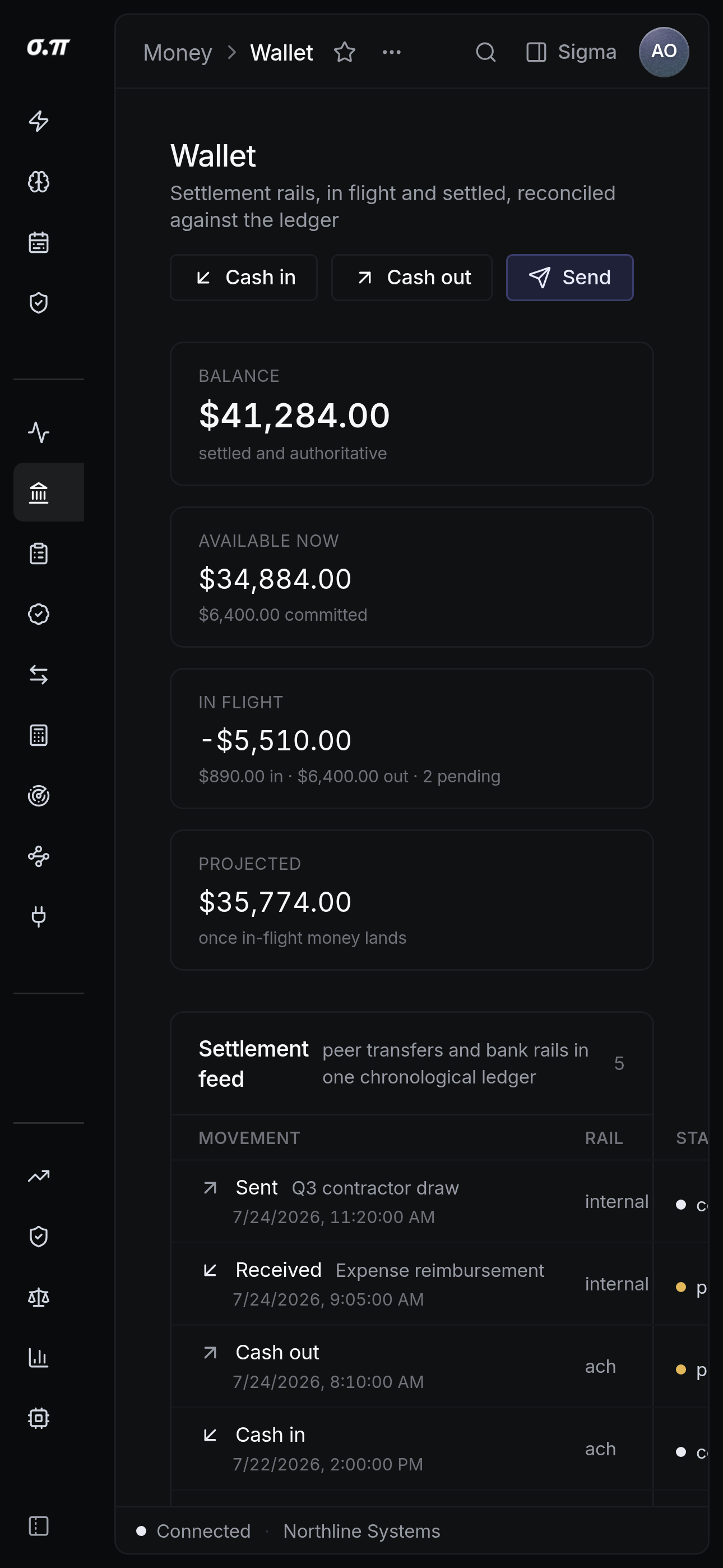This screenshot has width=723, height=1568.
Task: Open the search icon in header
Action: click(486, 52)
